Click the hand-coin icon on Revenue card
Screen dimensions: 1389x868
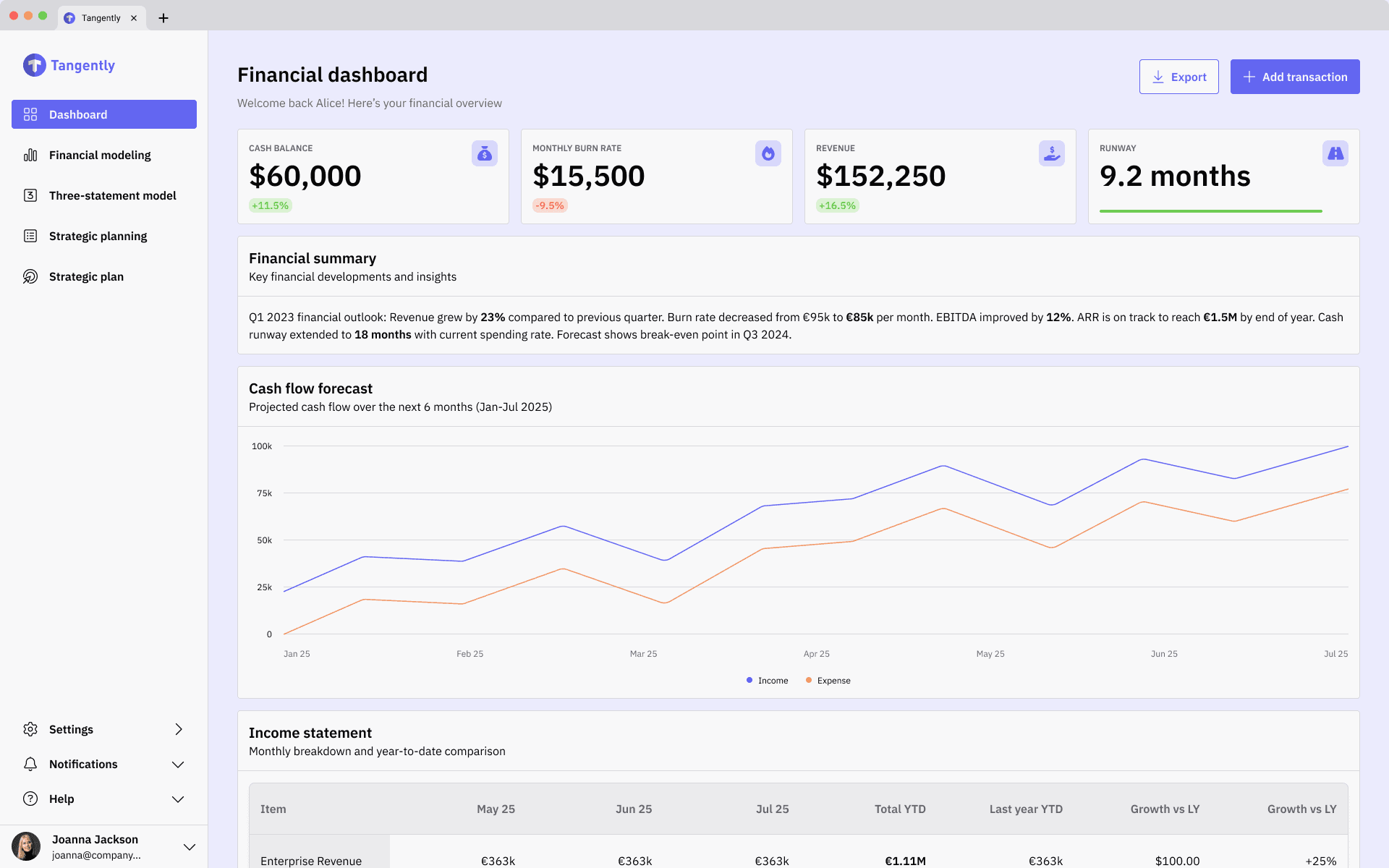1051,153
